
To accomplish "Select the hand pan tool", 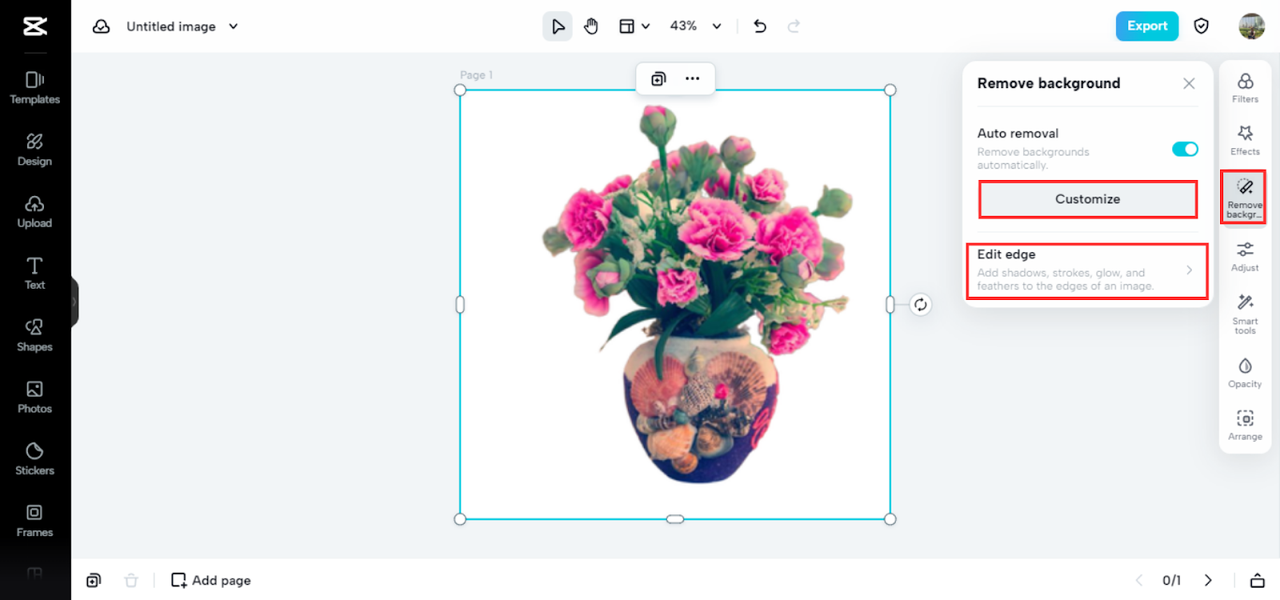I will click(591, 26).
